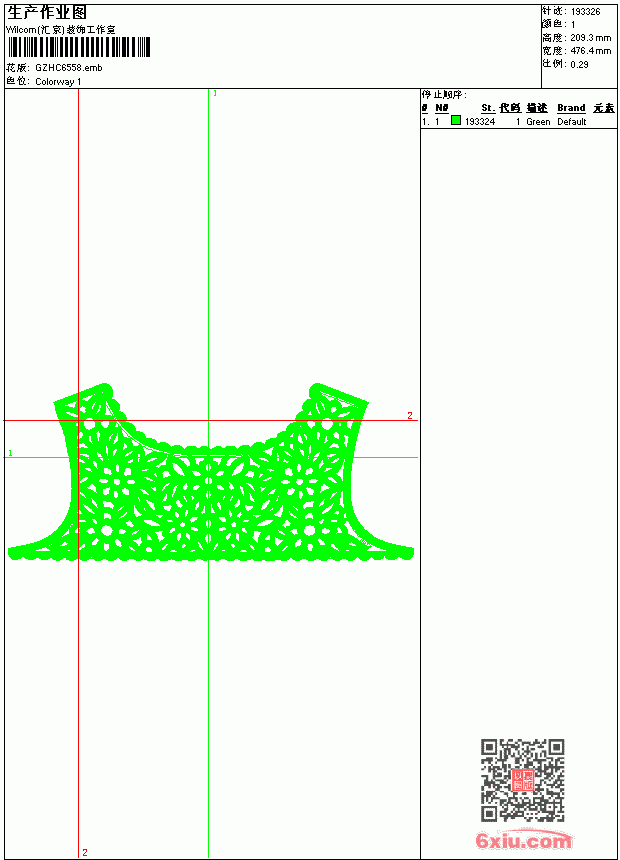Screen dimensions: 620x860
Task: Click the Colorway 1 label
Action: (58, 82)
